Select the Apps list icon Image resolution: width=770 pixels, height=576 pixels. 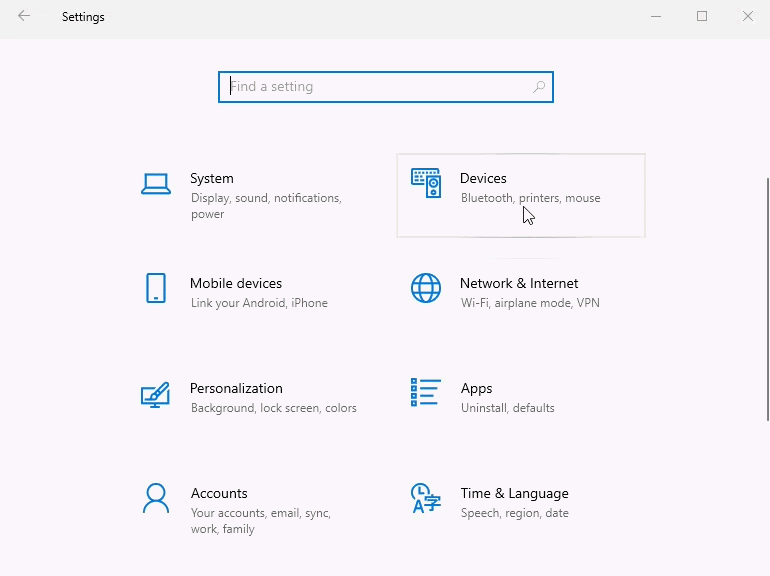(426, 392)
